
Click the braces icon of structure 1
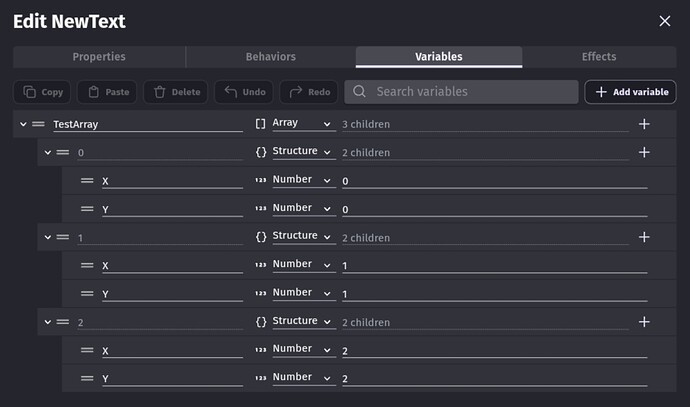point(261,237)
